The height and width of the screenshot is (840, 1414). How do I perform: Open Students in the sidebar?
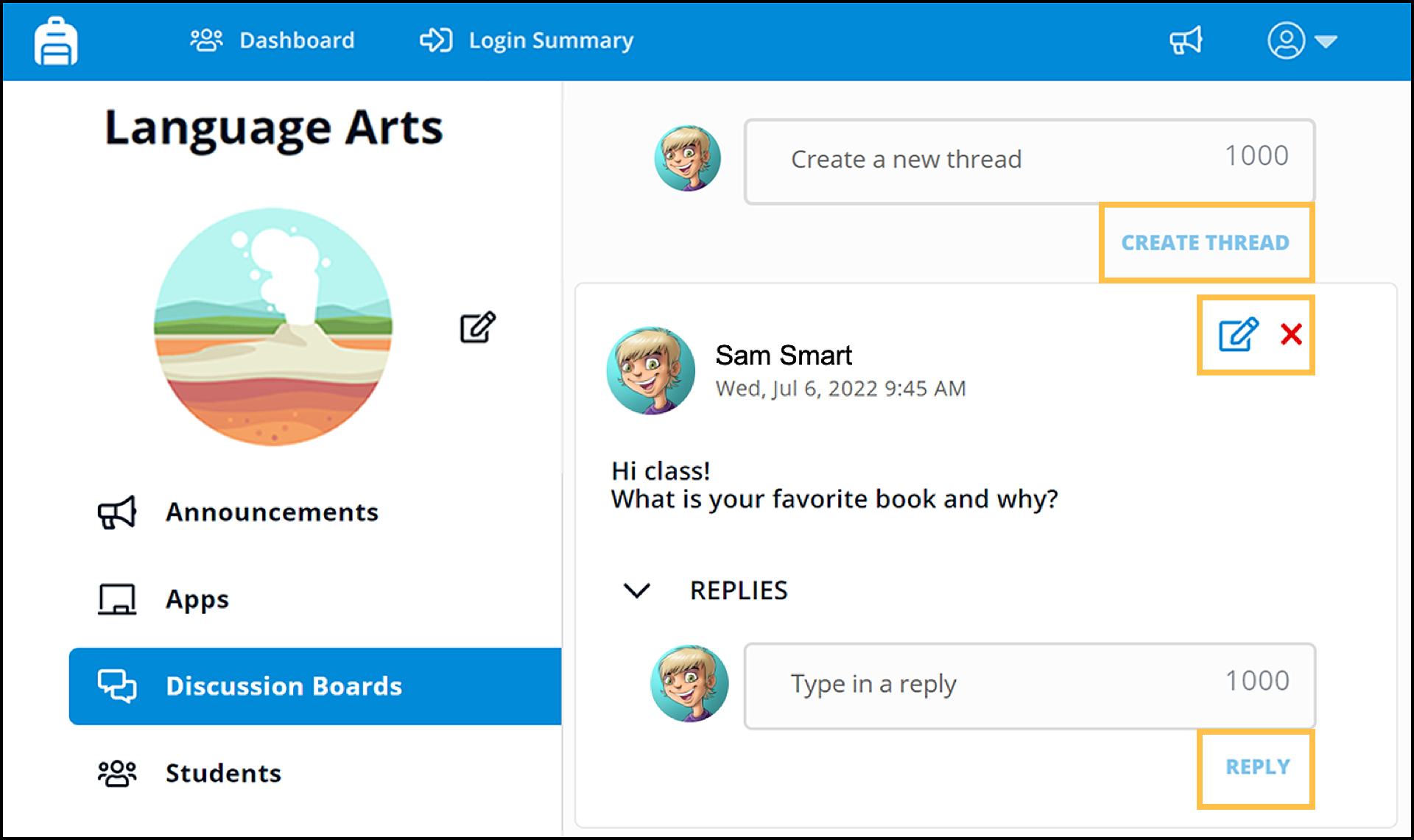189,773
